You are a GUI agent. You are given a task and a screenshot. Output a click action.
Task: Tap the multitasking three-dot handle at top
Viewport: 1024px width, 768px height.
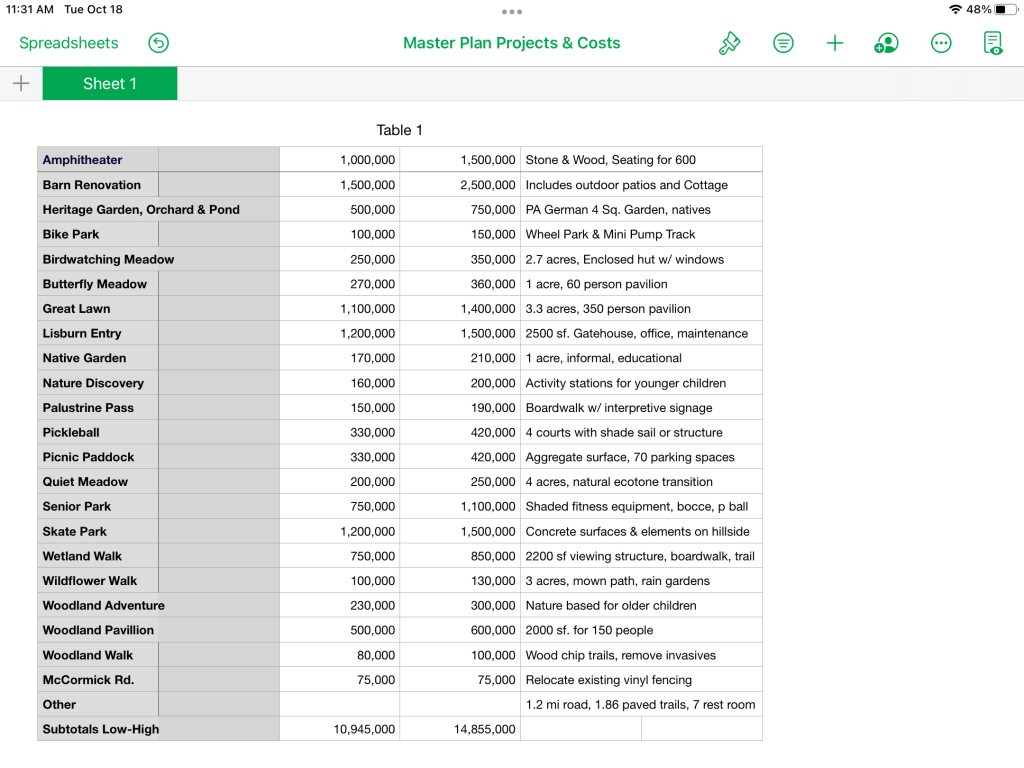(512, 12)
